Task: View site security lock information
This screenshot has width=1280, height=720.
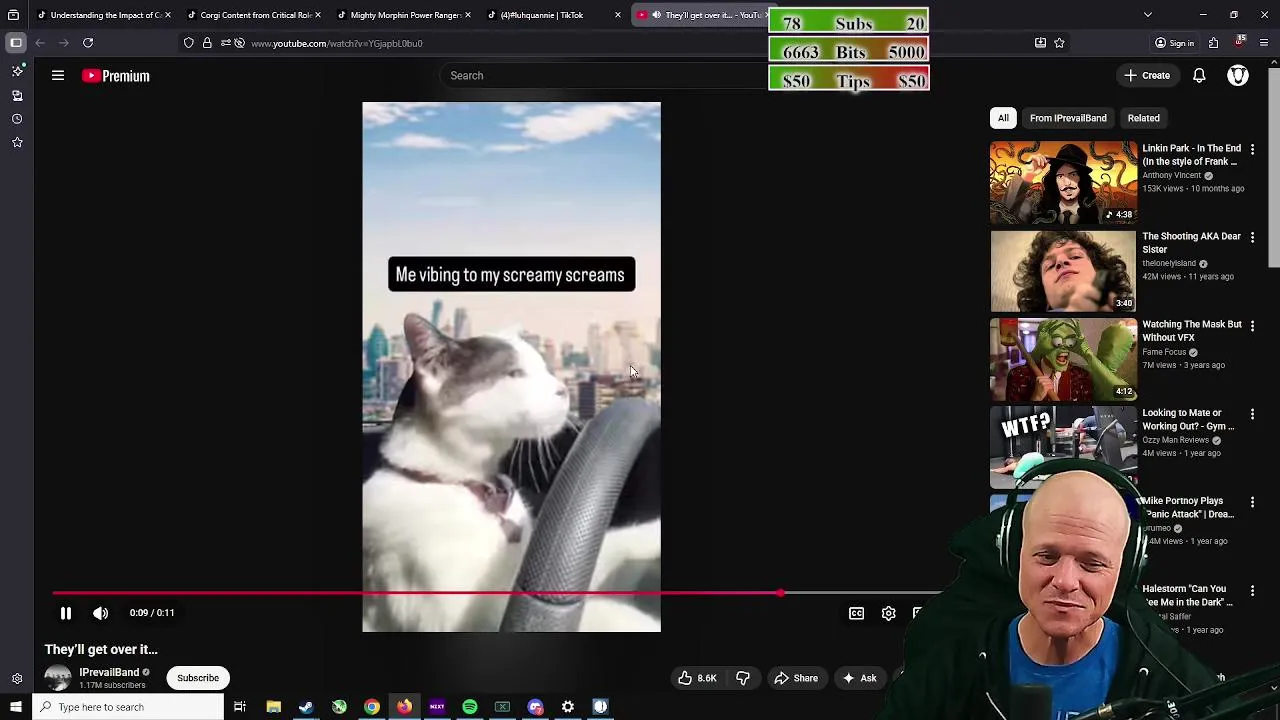Action: point(207,43)
